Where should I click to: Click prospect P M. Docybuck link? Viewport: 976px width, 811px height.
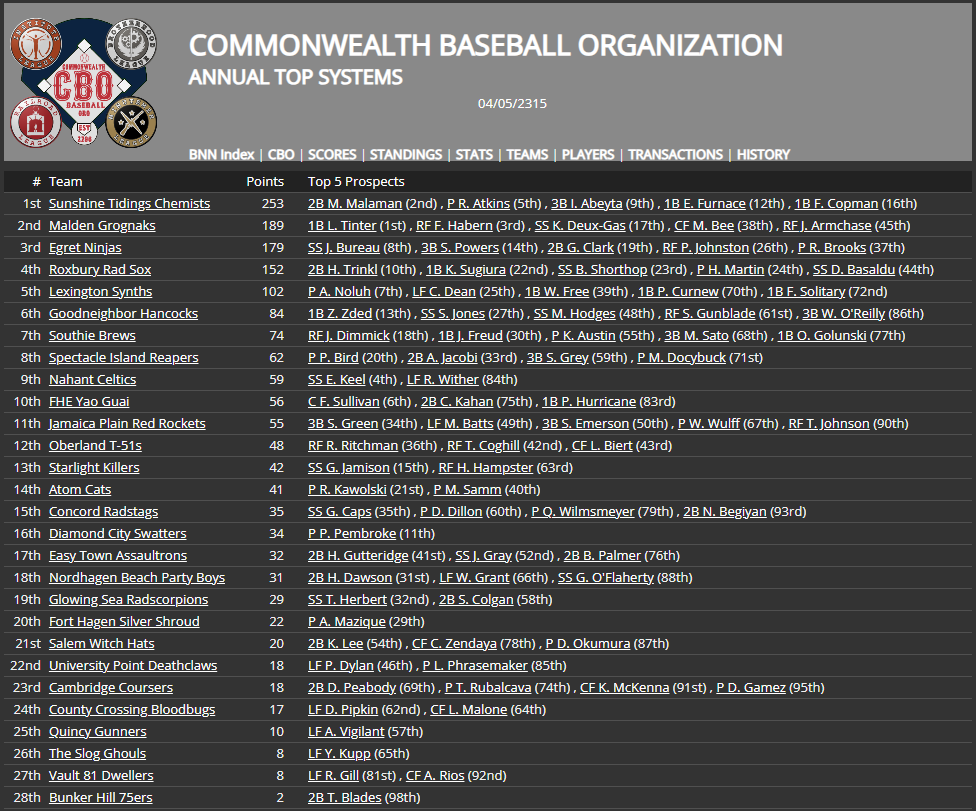click(681, 357)
